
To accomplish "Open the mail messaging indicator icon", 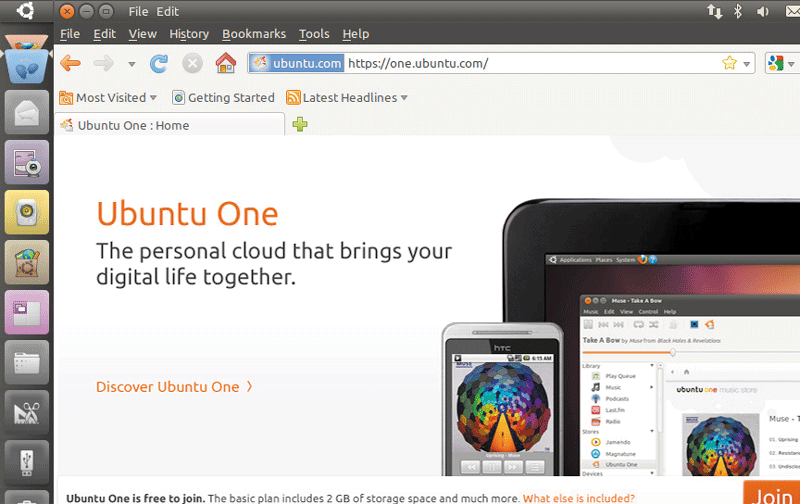I will (793, 11).
